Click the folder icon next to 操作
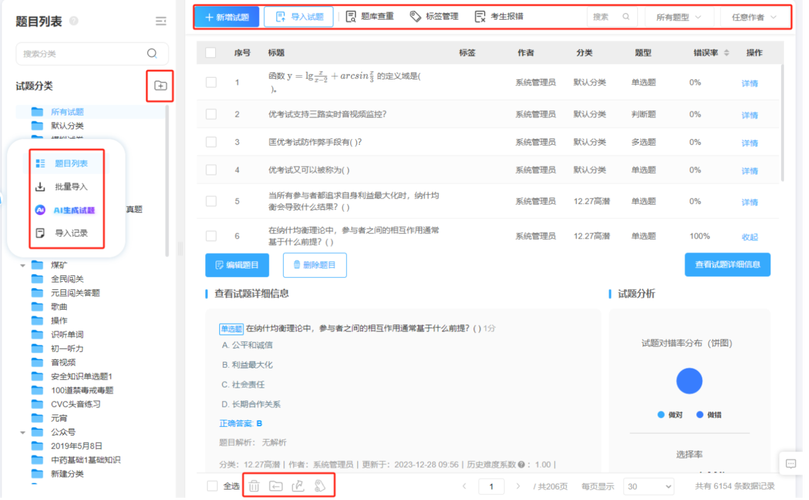The width and height of the screenshot is (809, 500). tap(37, 320)
